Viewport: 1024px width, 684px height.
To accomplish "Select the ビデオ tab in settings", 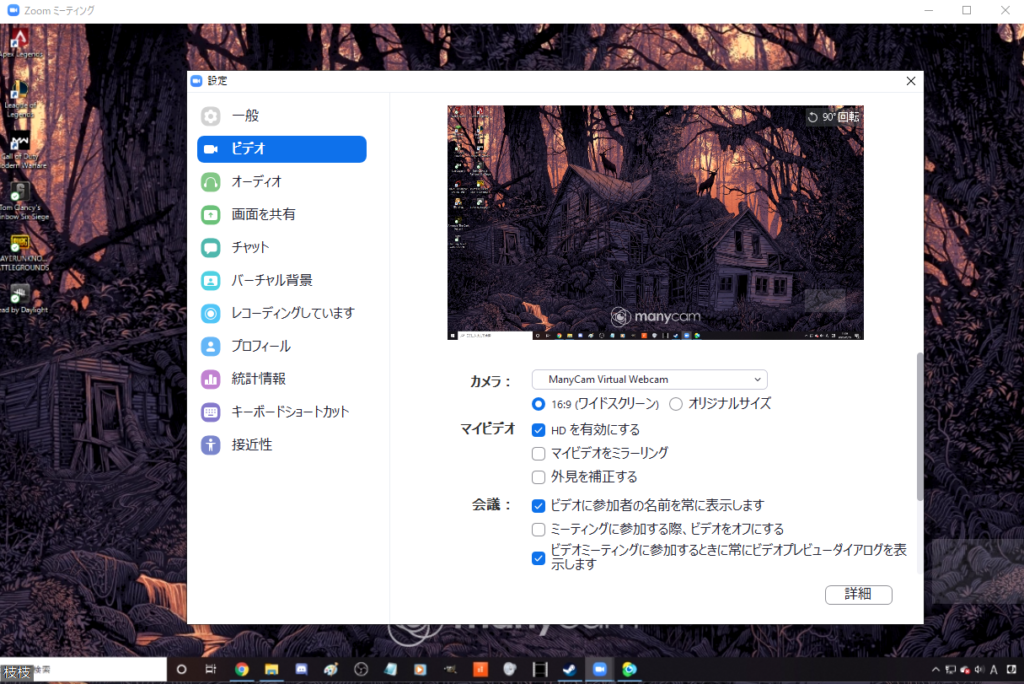I will pos(281,149).
